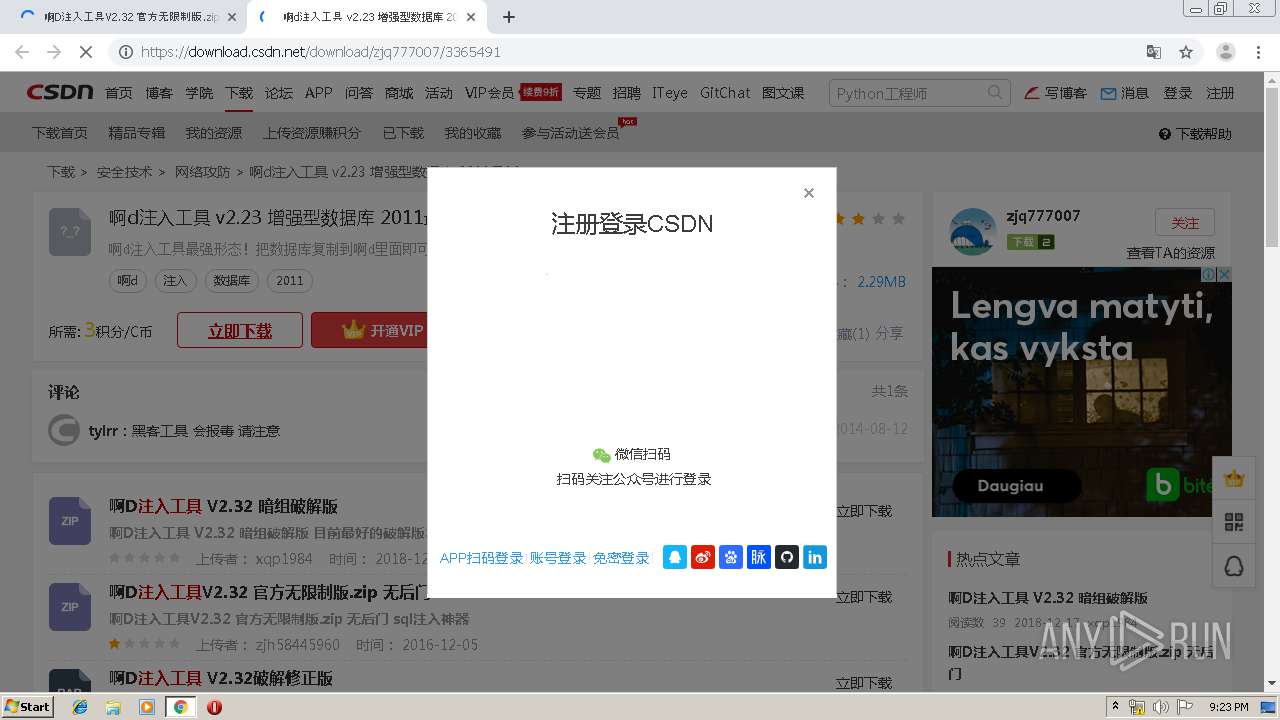
Task: Open 论坛 in CSDN navigation
Action: tap(279, 93)
